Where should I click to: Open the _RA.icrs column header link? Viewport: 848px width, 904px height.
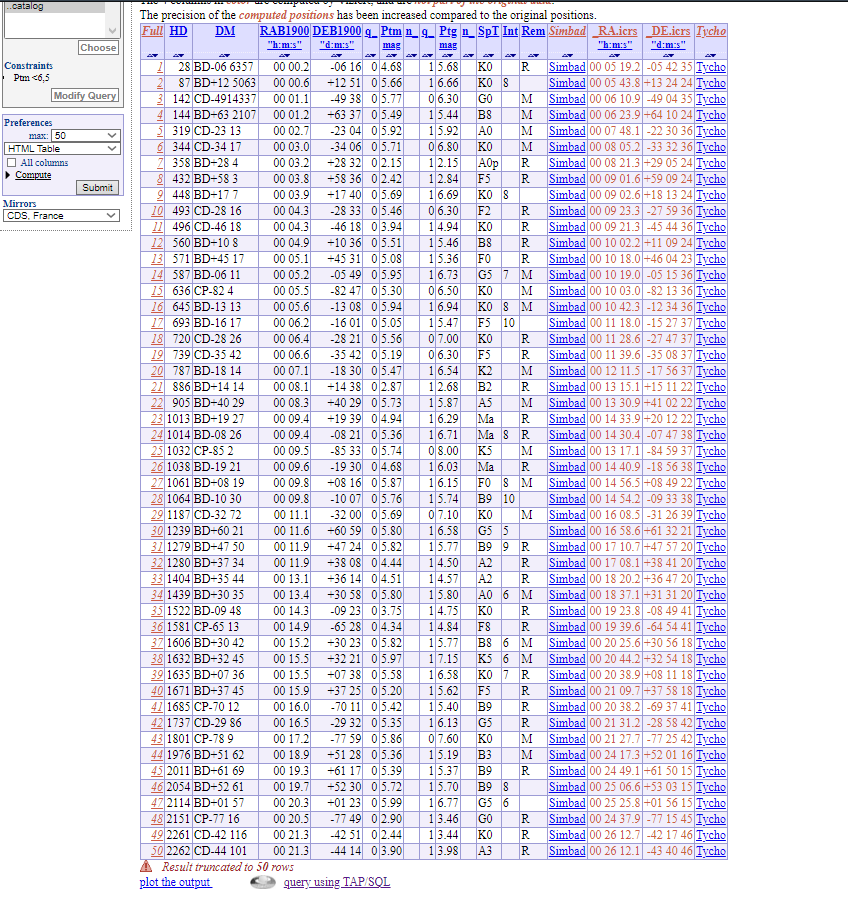click(x=615, y=31)
